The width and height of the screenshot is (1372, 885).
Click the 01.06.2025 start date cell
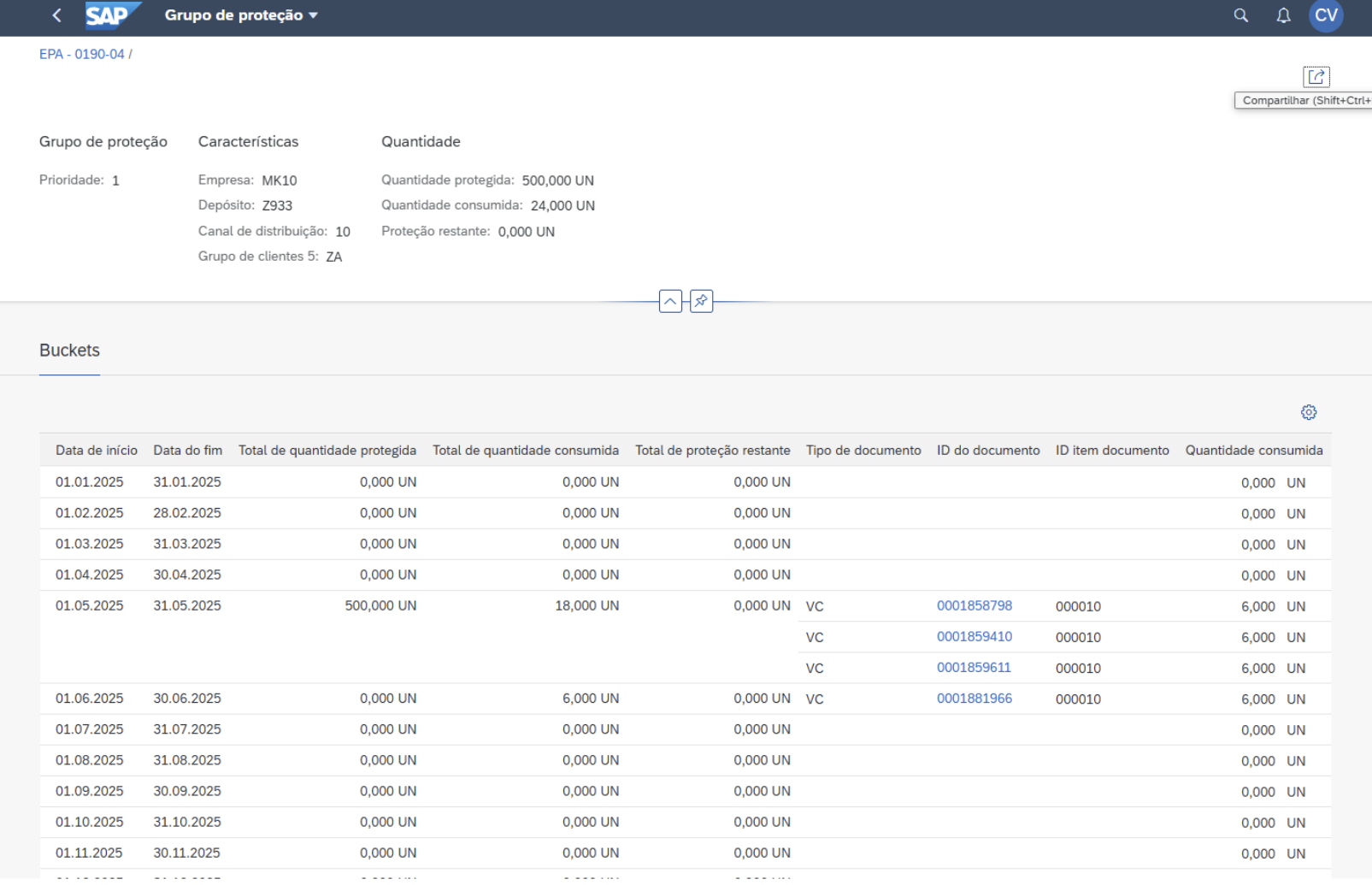coord(90,698)
